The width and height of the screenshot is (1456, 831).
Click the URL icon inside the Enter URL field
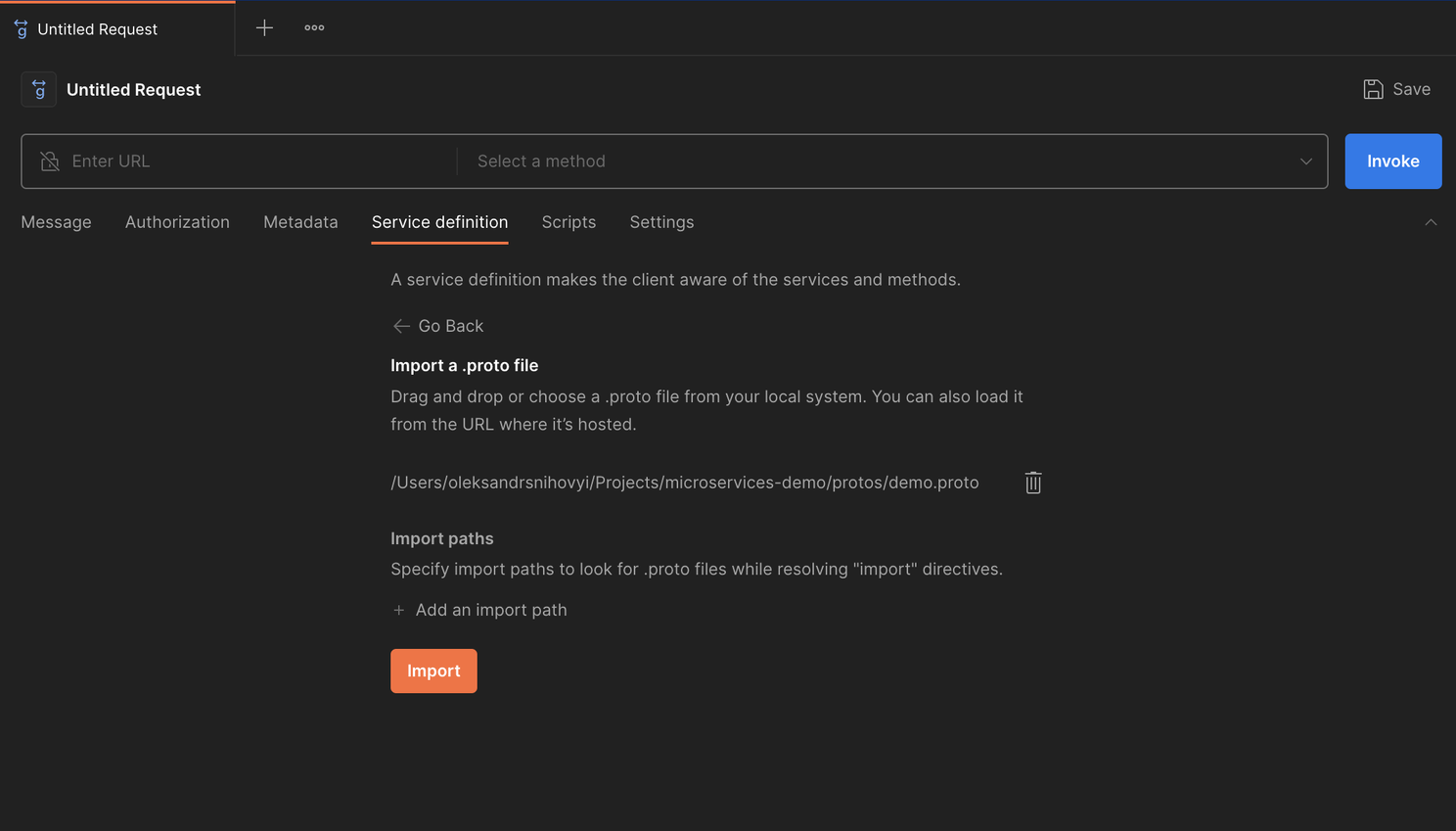click(x=49, y=161)
